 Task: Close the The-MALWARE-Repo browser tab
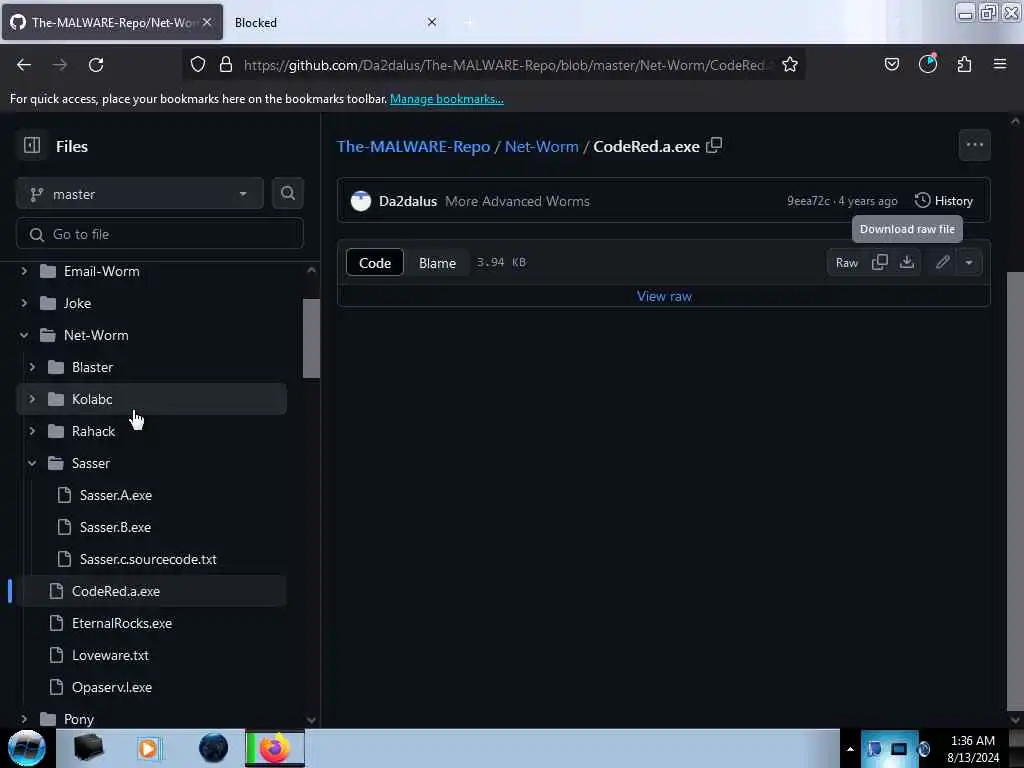point(207,22)
